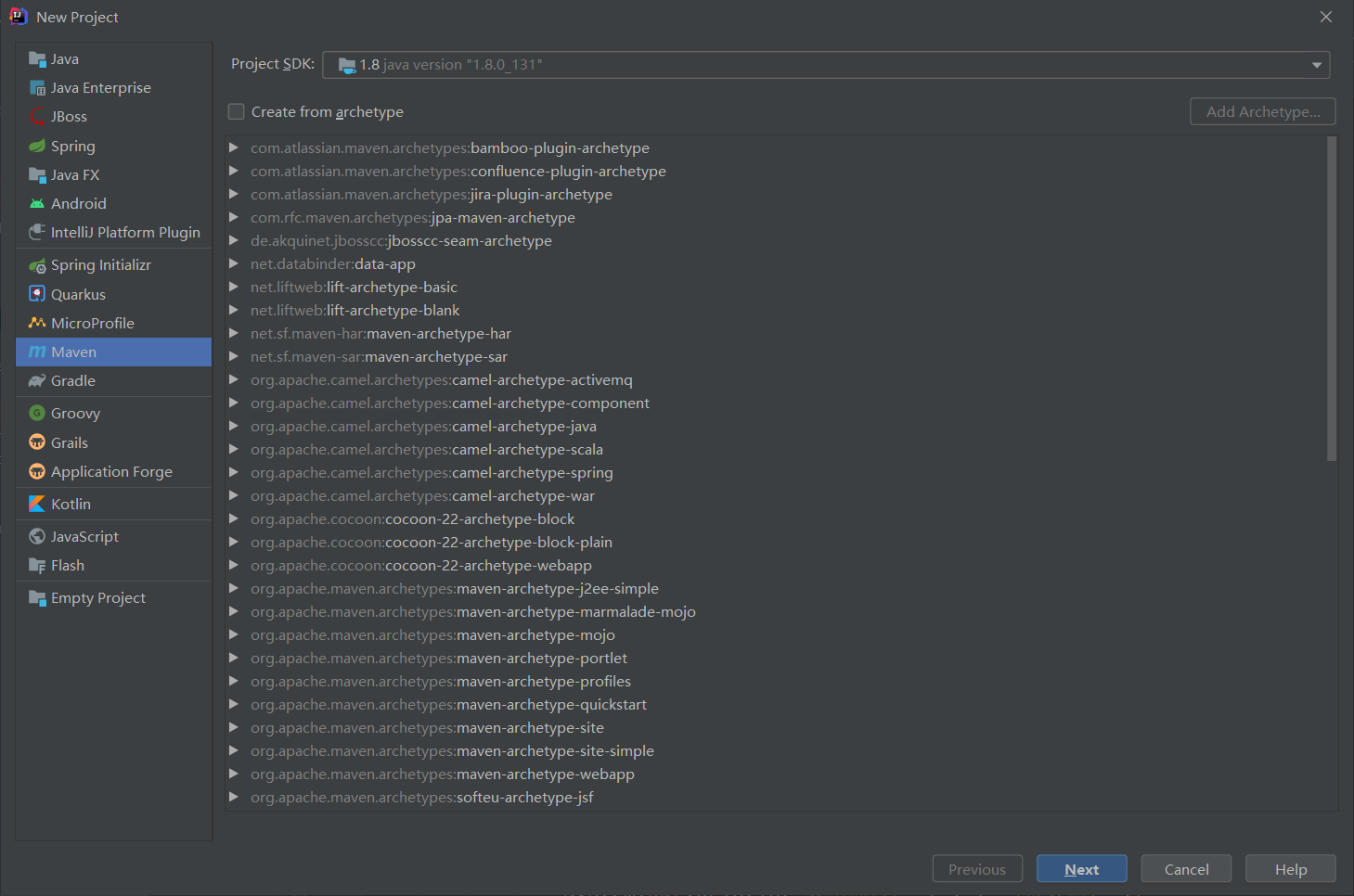The image size is (1354, 896).
Task: Click the IntelliJ IDEA logo in title bar
Action: [x=18, y=17]
